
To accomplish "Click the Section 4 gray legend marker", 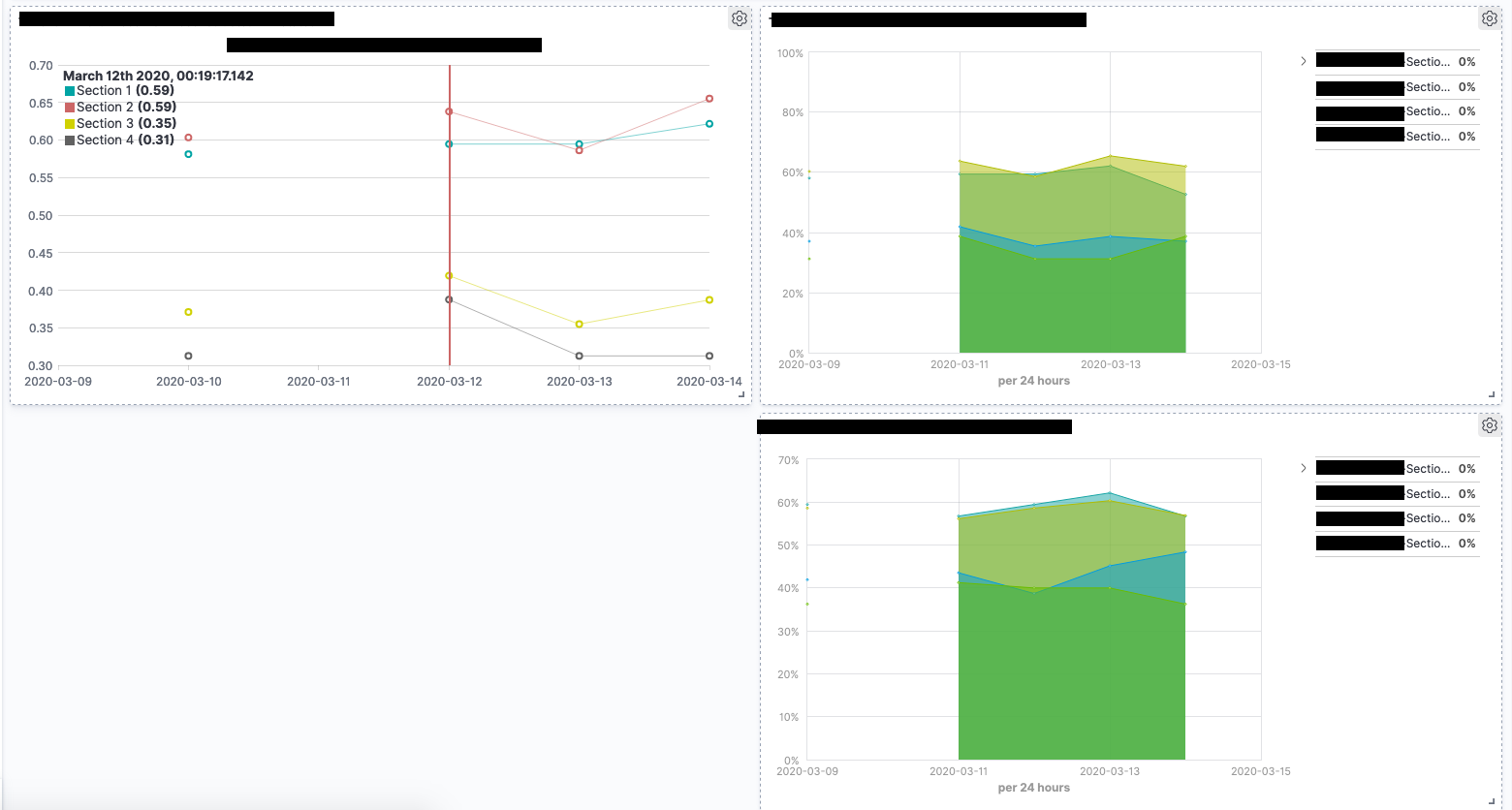I will 70,140.
